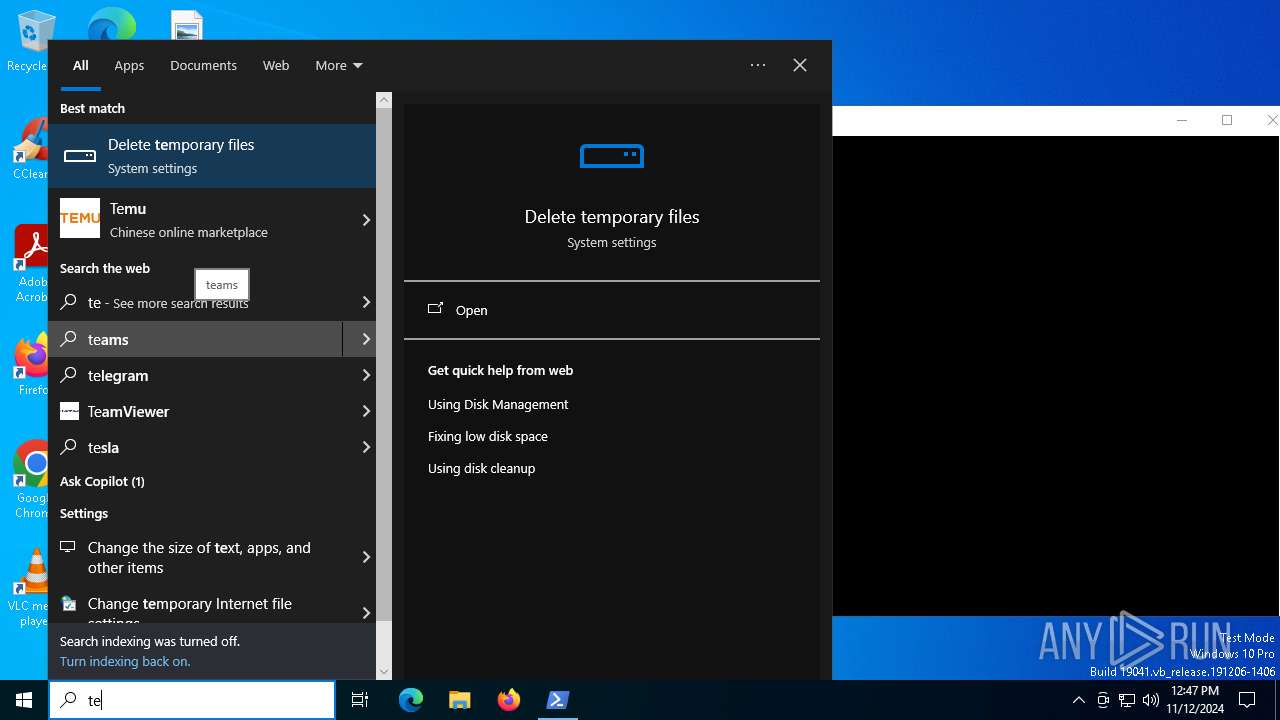Click Ask Copilot (1) heading
Image resolution: width=1280 pixels, height=720 pixels.
(x=102, y=481)
